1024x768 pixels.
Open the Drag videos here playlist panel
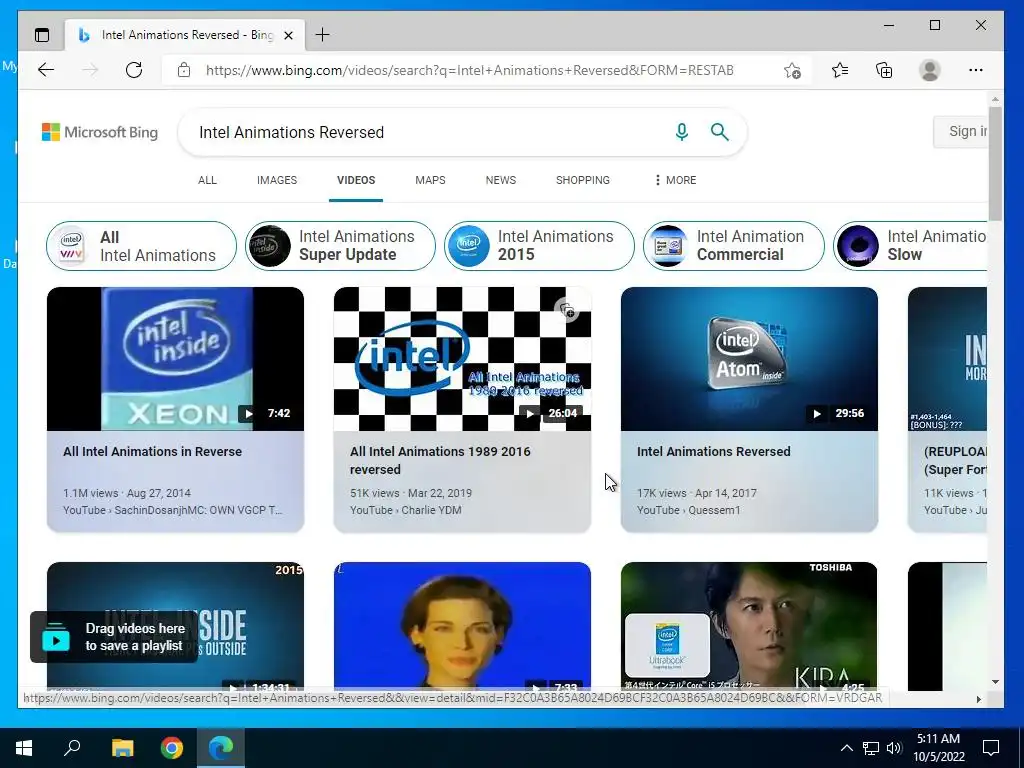point(114,637)
